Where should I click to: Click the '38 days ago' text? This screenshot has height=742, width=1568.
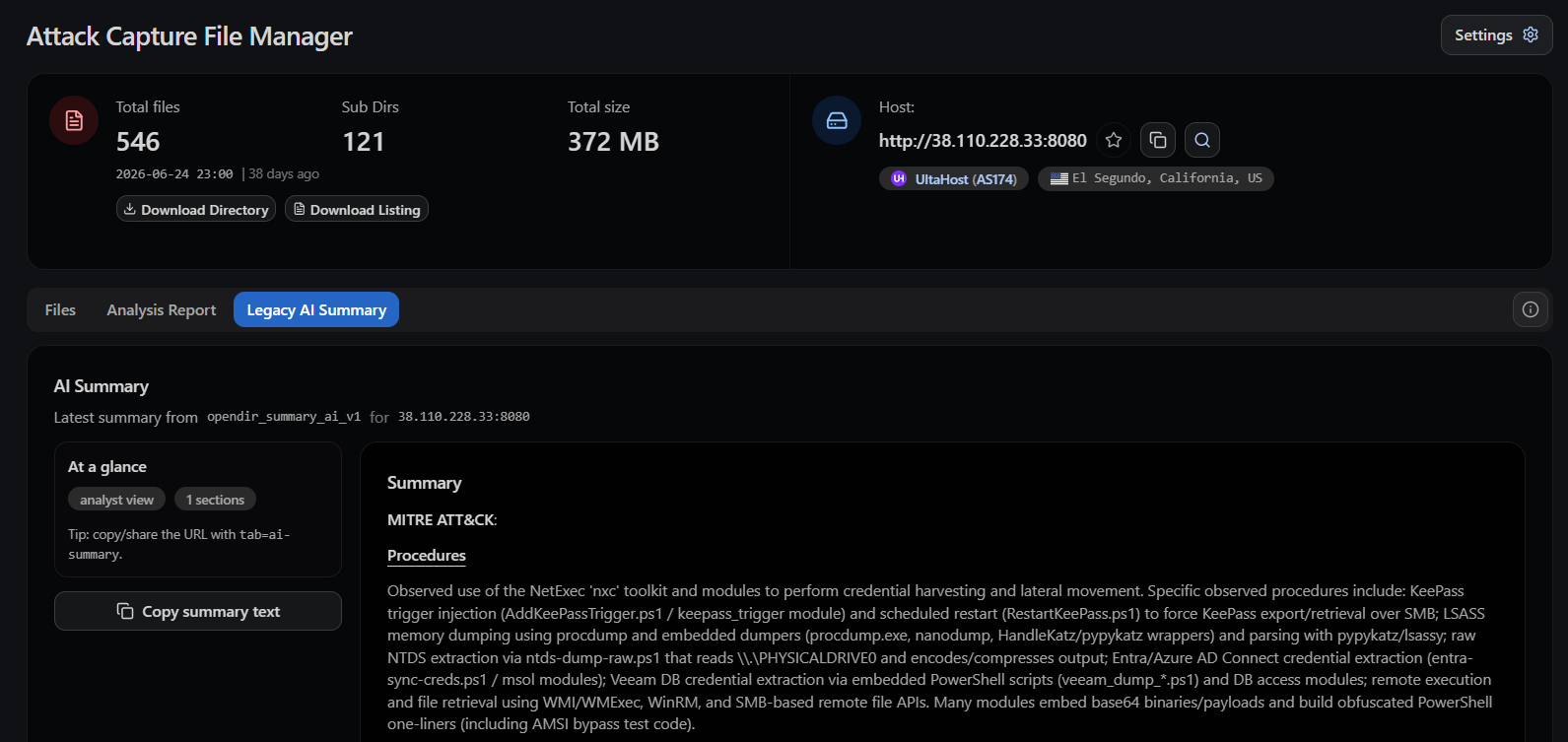284,173
